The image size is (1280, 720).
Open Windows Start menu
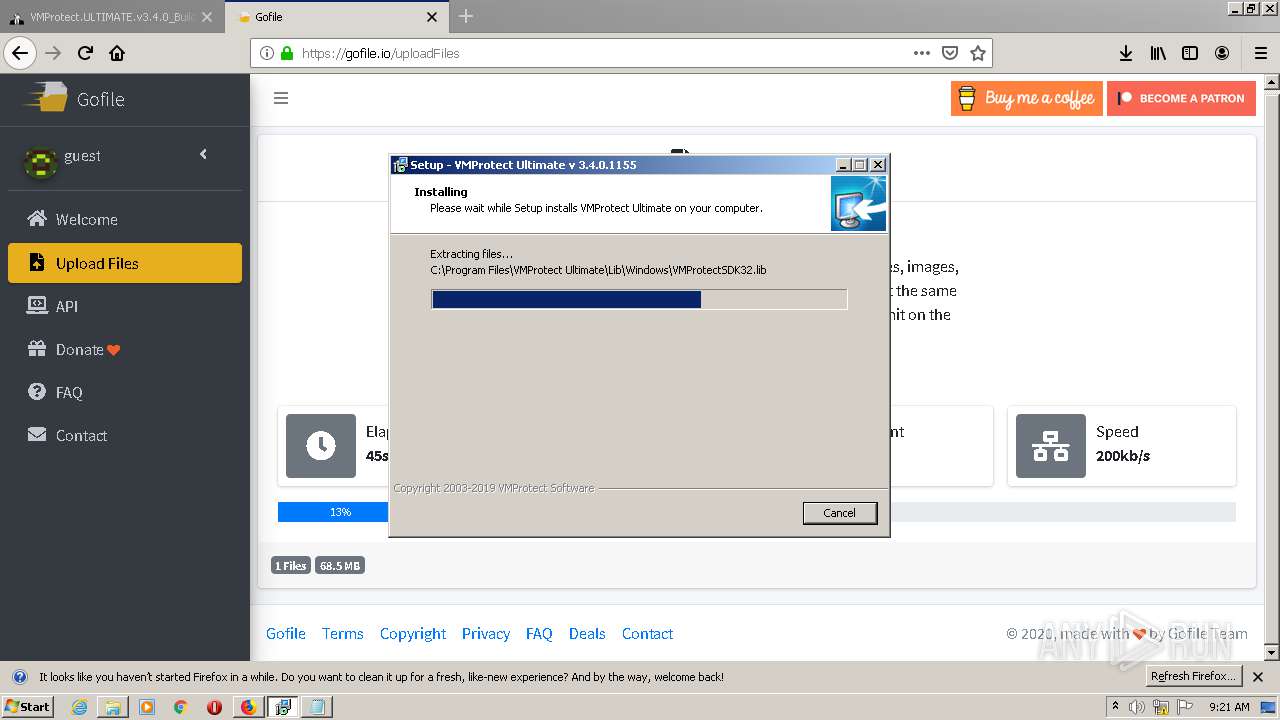click(28, 706)
